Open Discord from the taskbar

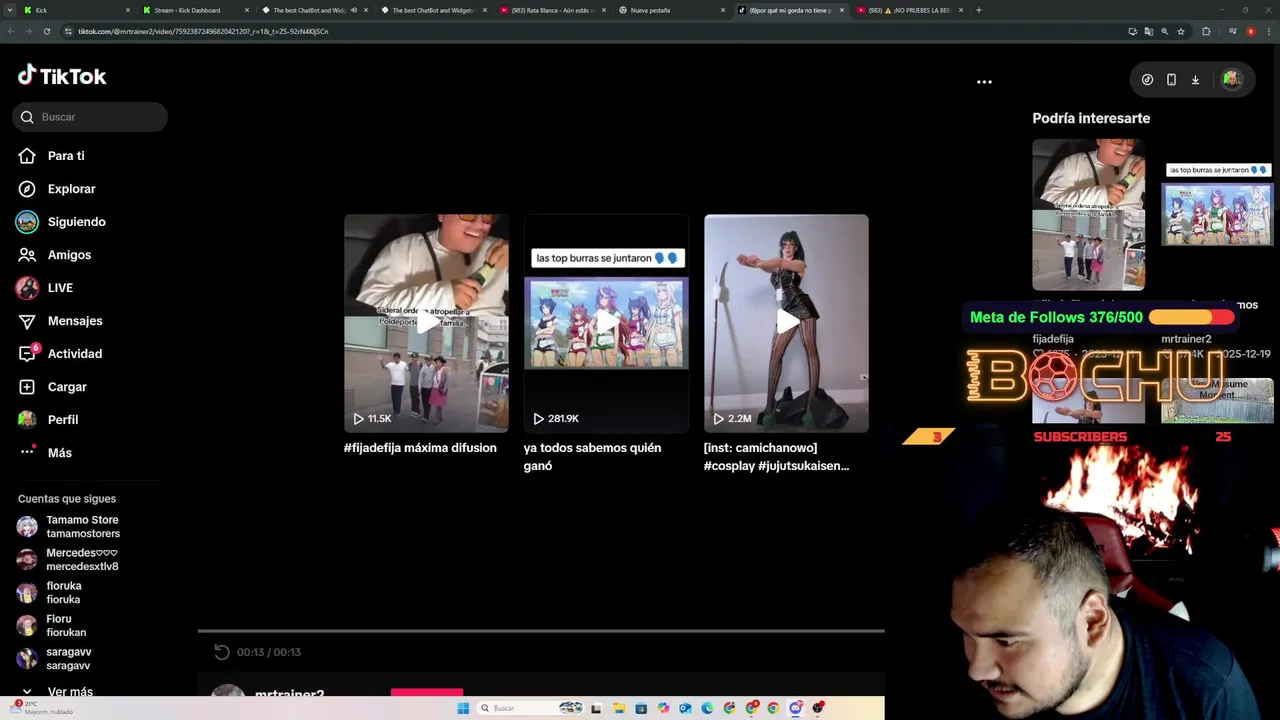[795, 708]
